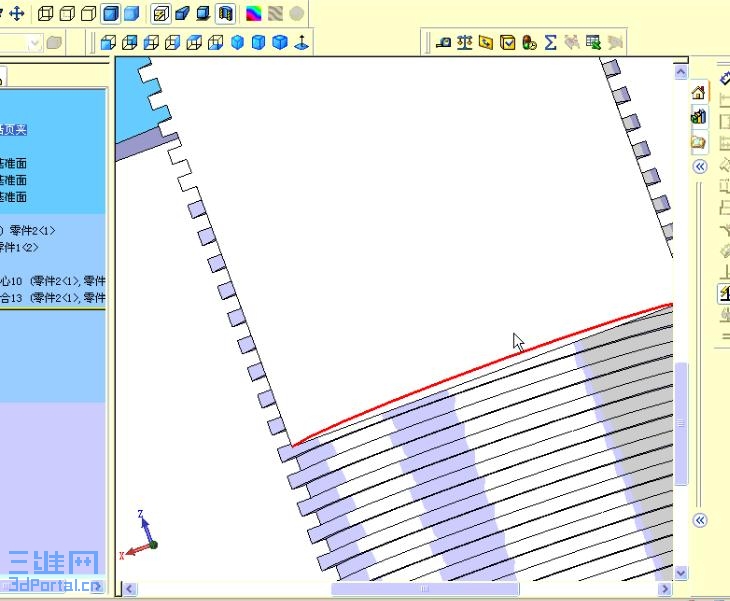Click the vertical scrollbar down arrow
The image size is (730, 601).
point(681,573)
